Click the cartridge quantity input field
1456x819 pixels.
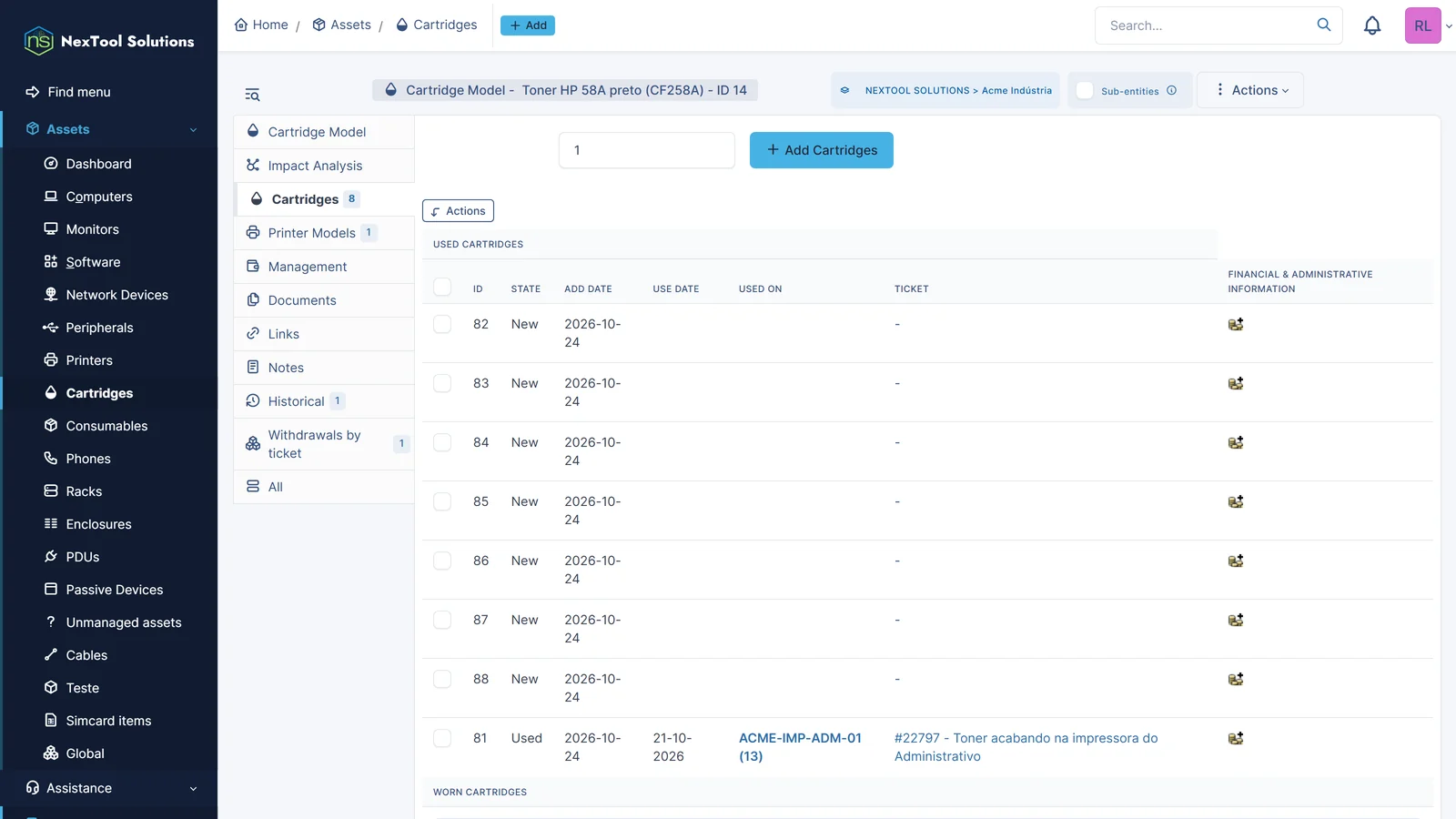[647, 150]
